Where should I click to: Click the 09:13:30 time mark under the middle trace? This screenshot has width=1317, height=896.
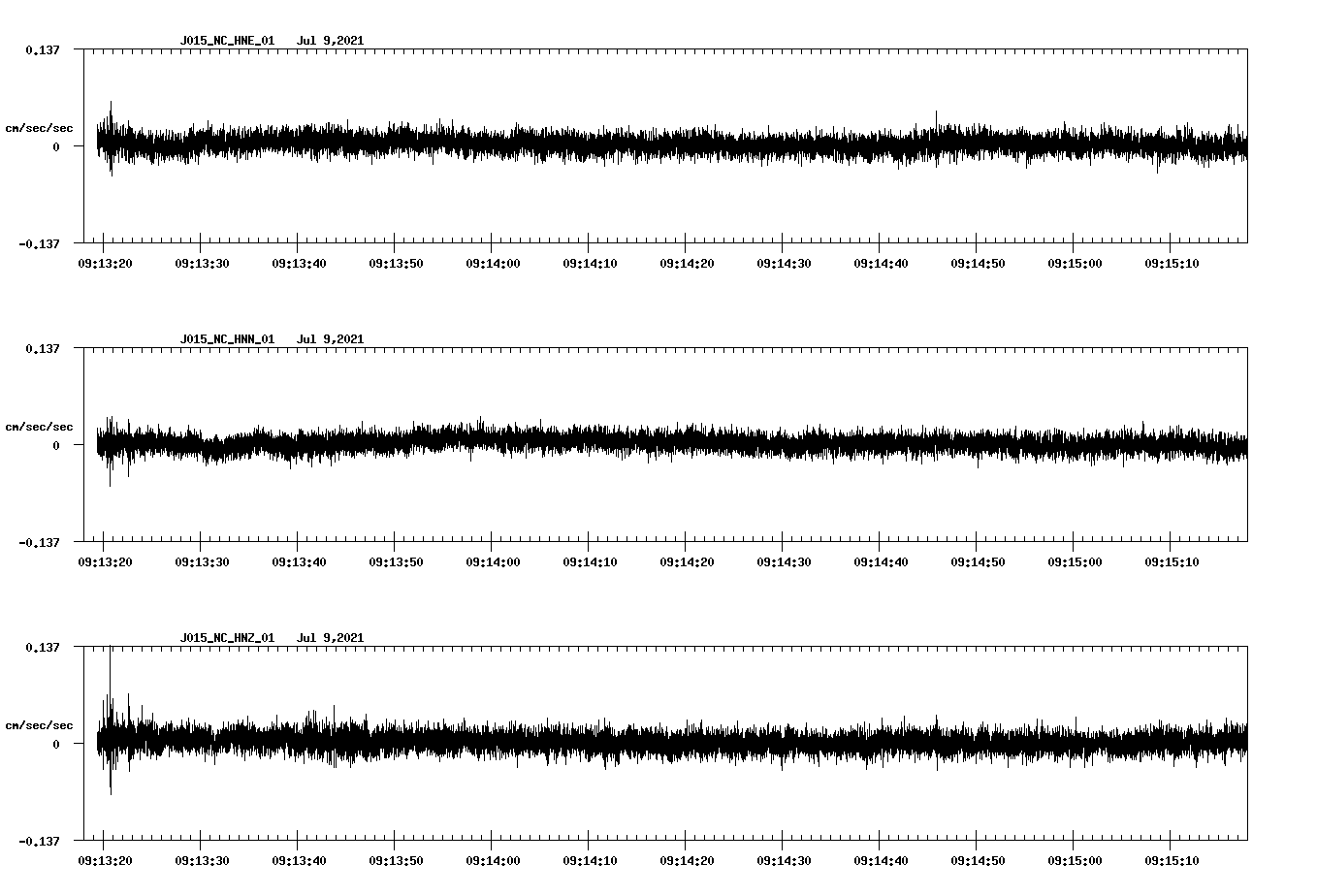click(201, 559)
